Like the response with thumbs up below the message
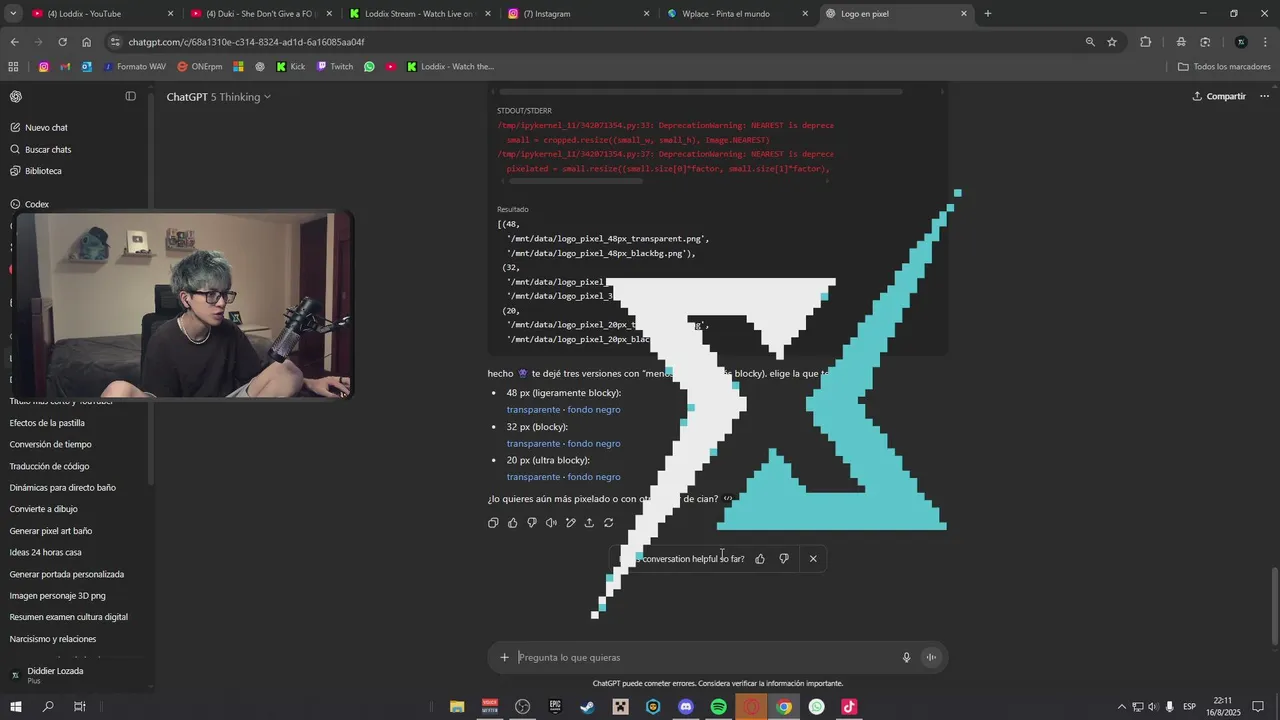Viewport: 1280px width, 720px height. pos(513,523)
